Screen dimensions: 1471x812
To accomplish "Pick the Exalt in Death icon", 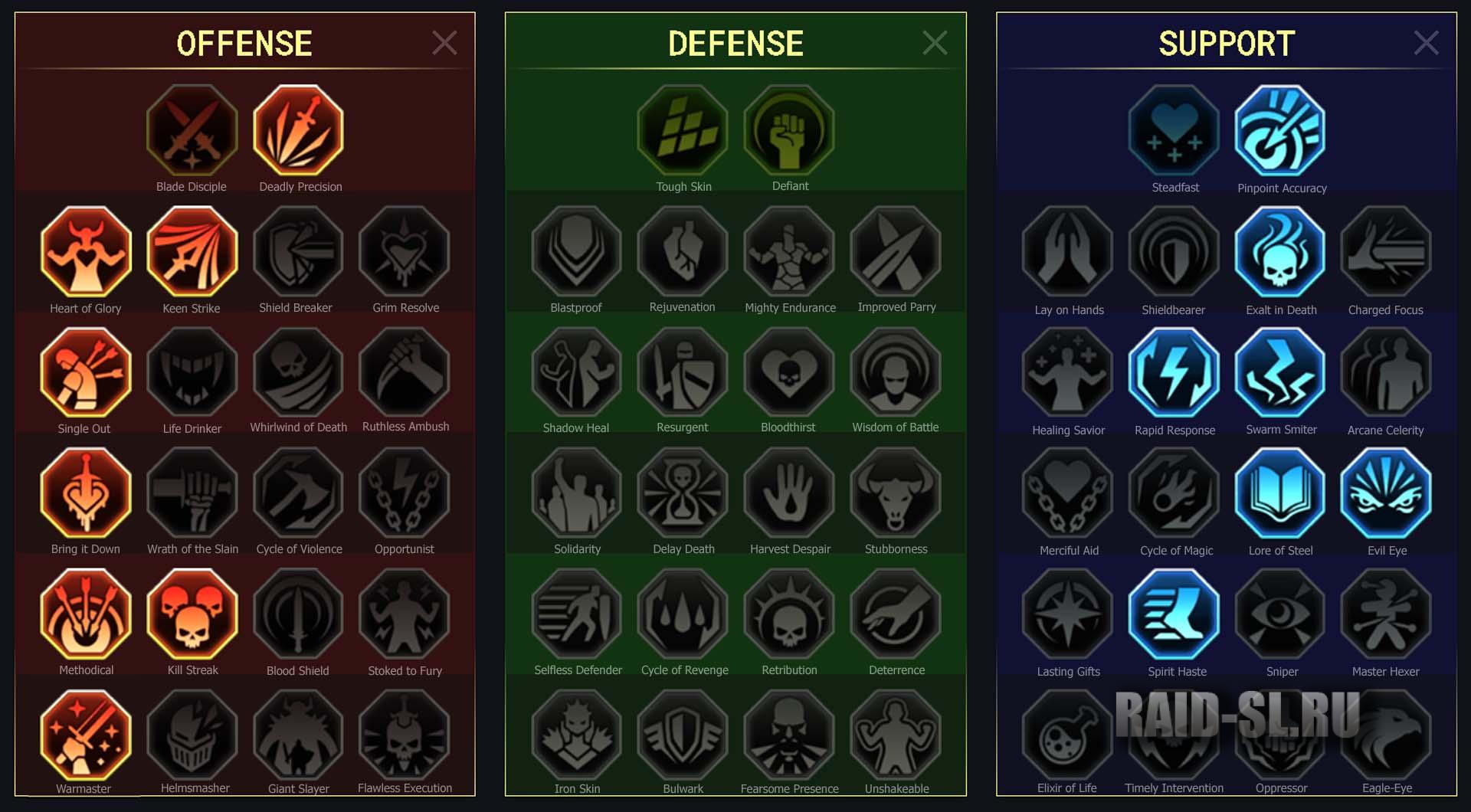I will point(1280,252).
